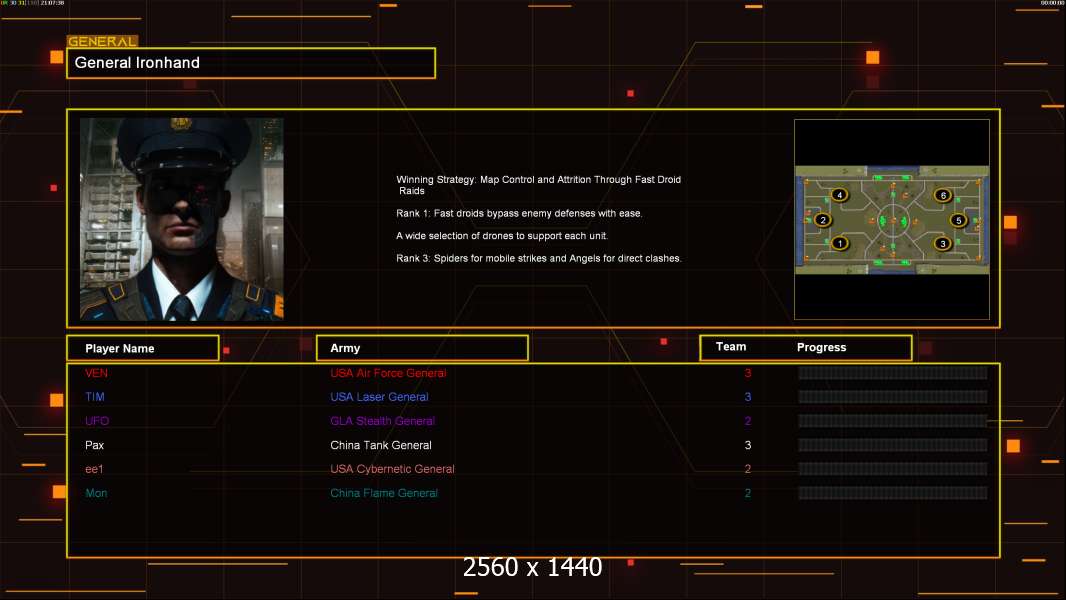The height and width of the screenshot is (600, 1066).
Task: Click UFO's loading progress bar
Action: 893,421
